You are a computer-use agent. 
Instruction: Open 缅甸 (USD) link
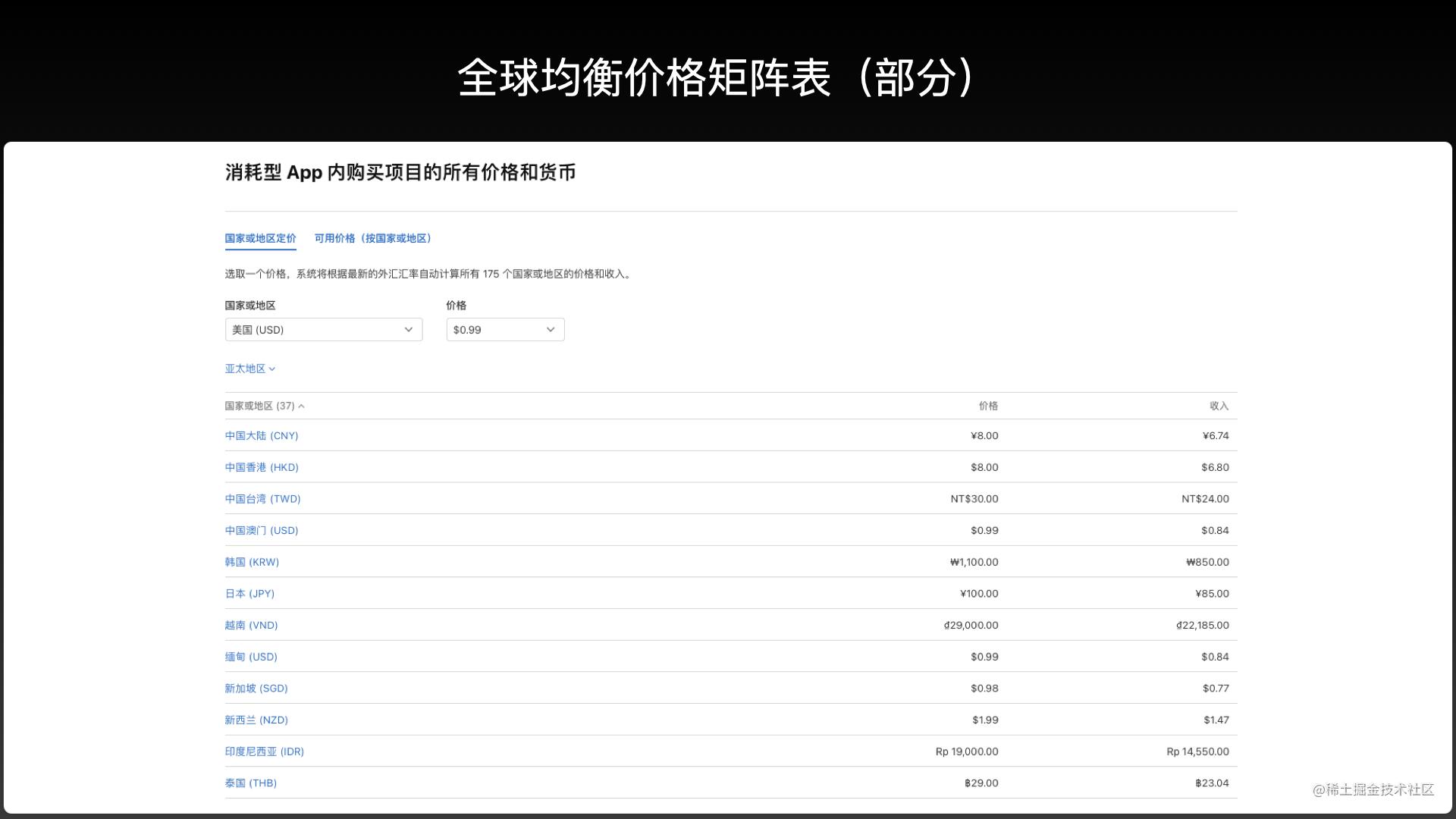pyautogui.click(x=251, y=657)
